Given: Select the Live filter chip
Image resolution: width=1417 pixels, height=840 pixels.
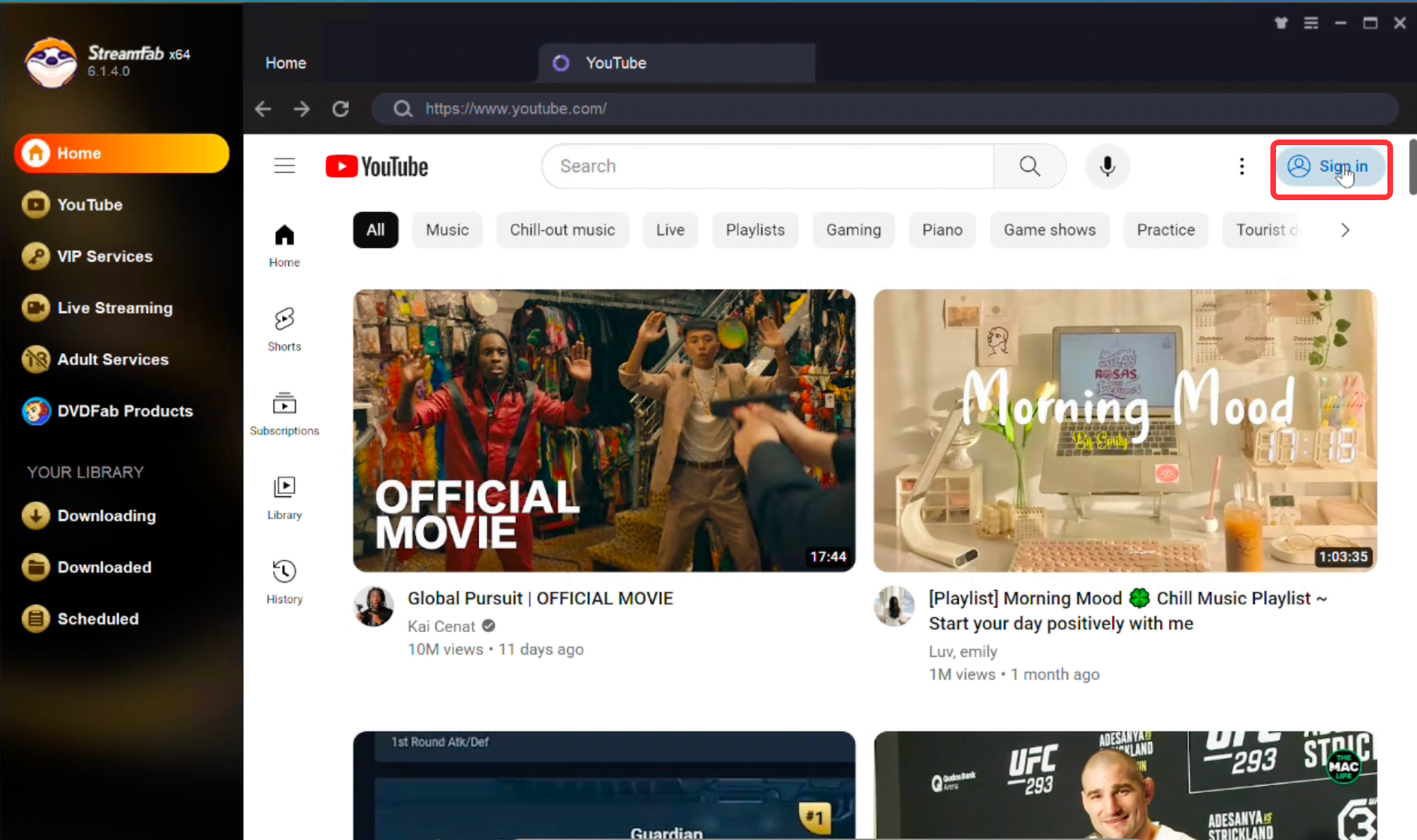Looking at the screenshot, I should click(x=670, y=230).
